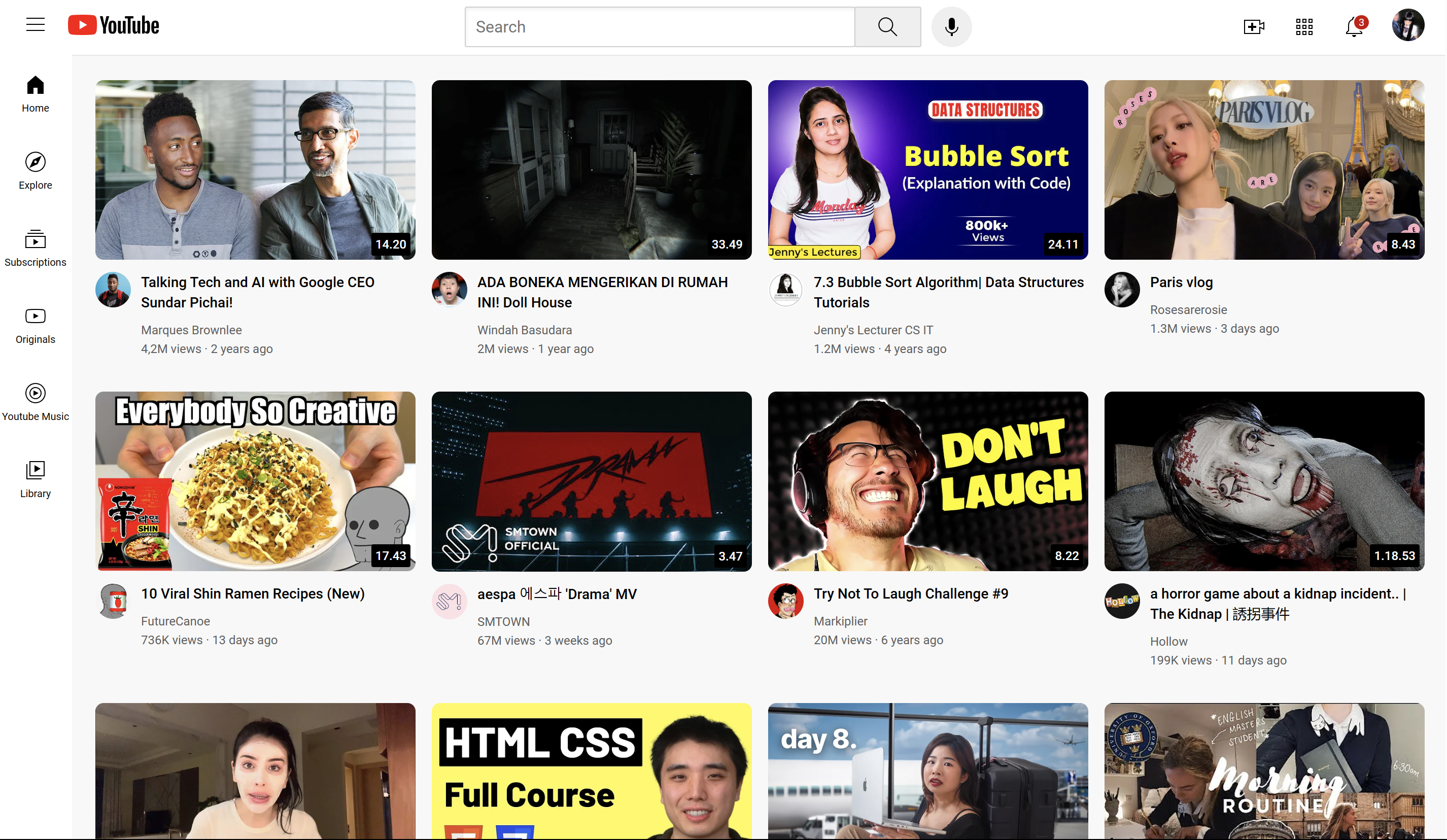Click the Marques Brownlee channel name
The height and width of the screenshot is (840, 1447).
191,330
